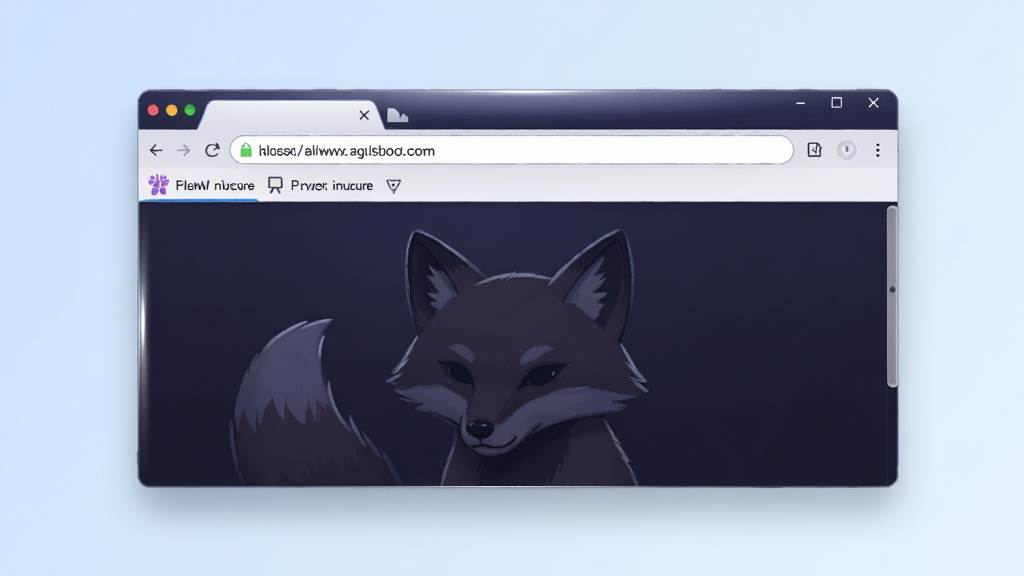
Task: Click the round profile icon in toolbar
Action: (846, 150)
